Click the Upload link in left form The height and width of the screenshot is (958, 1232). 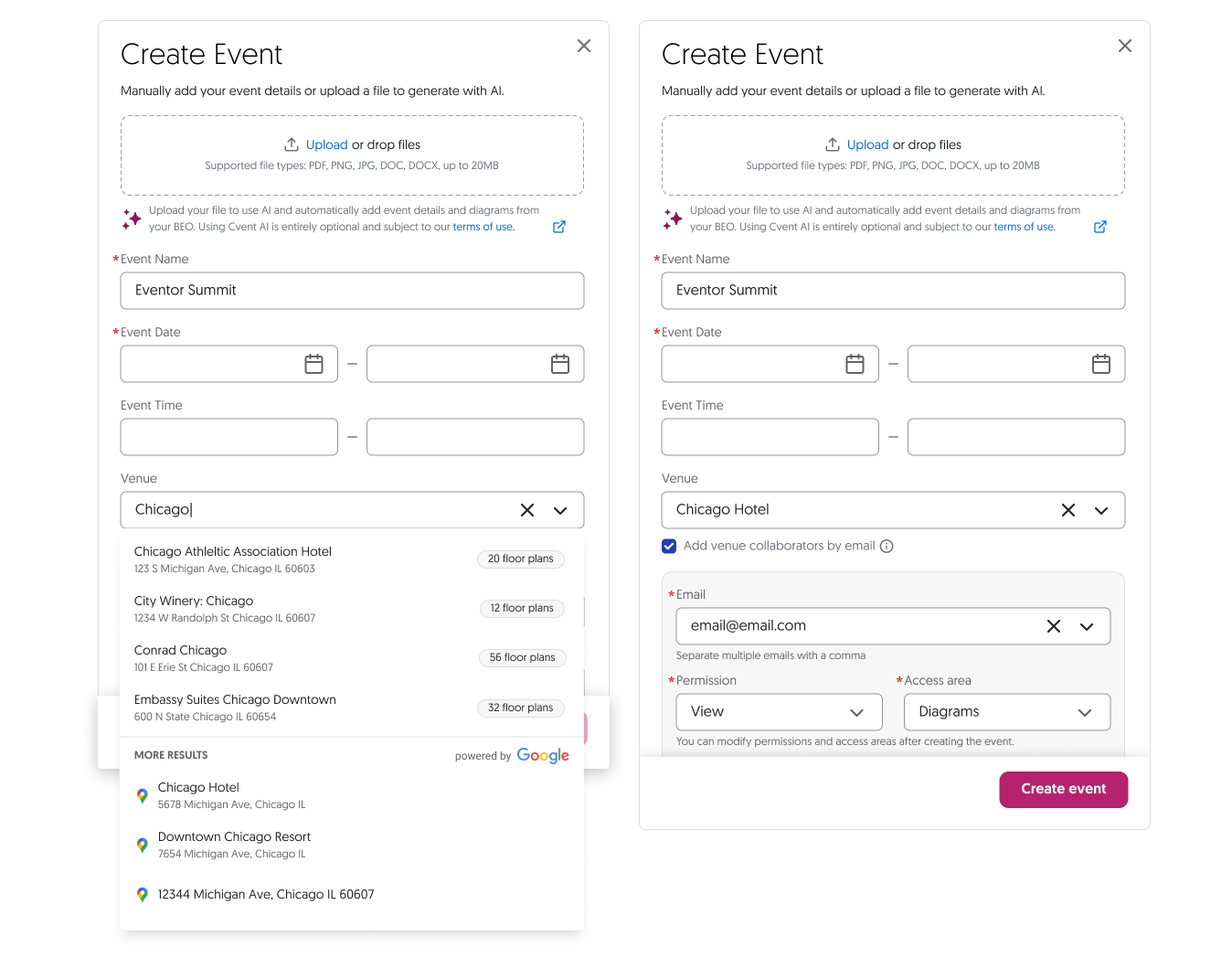tap(326, 144)
